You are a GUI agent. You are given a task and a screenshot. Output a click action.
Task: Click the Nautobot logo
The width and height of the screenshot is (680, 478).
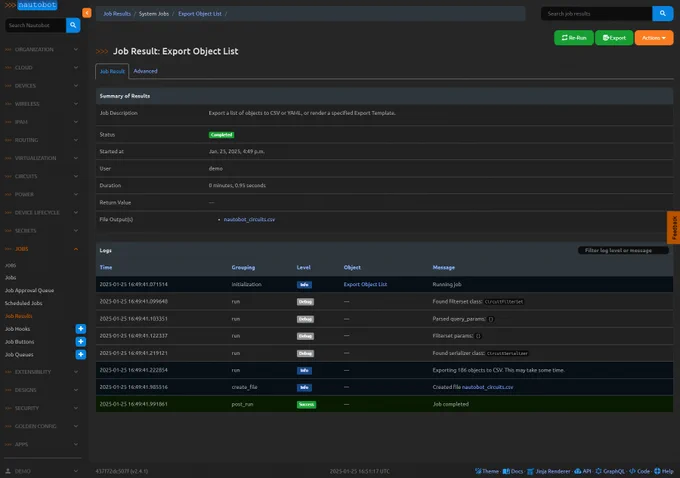(x=31, y=5)
